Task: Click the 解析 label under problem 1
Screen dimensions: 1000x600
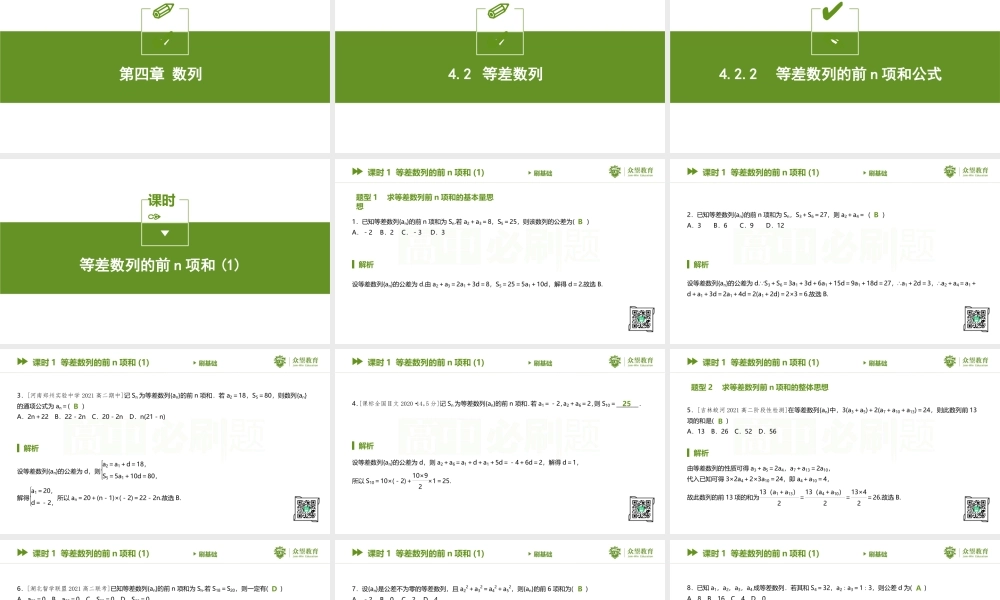Action: coord(363,265)
